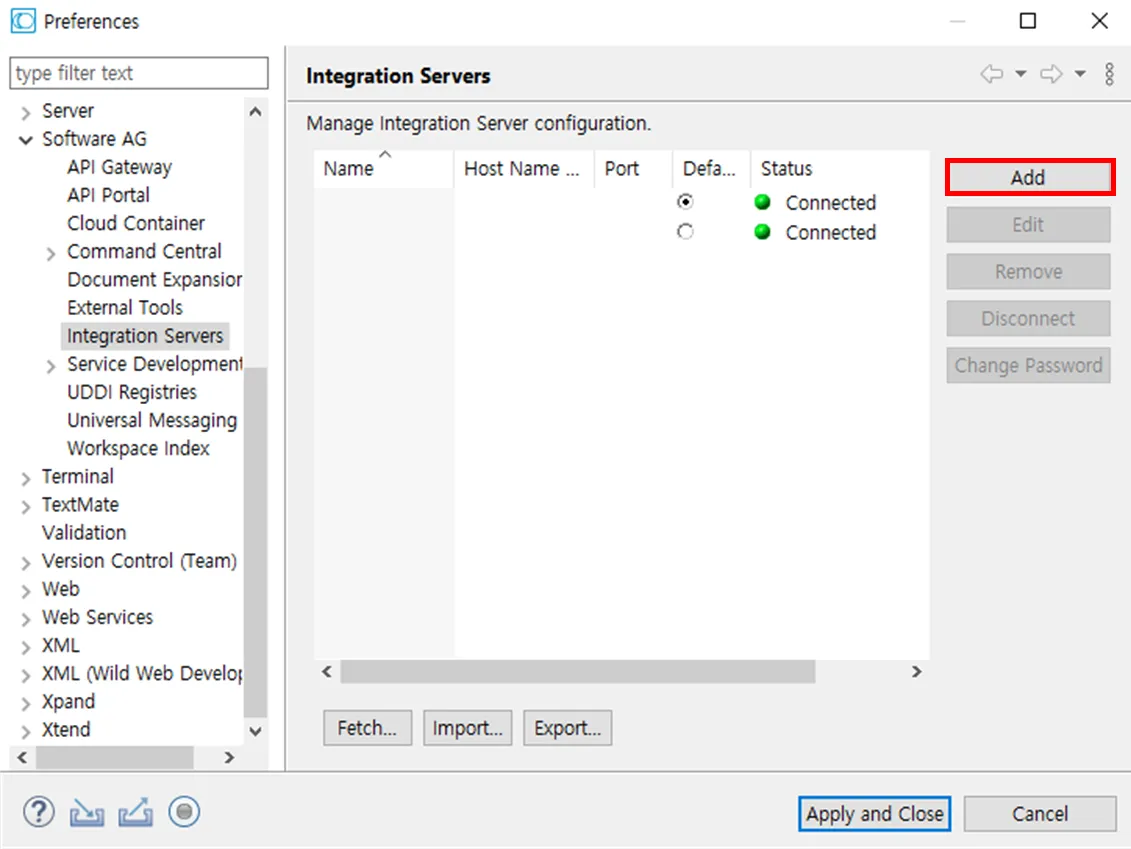Select API Portal in the tree
This screenshot has width=1131, height=849.
click(108, 195)
